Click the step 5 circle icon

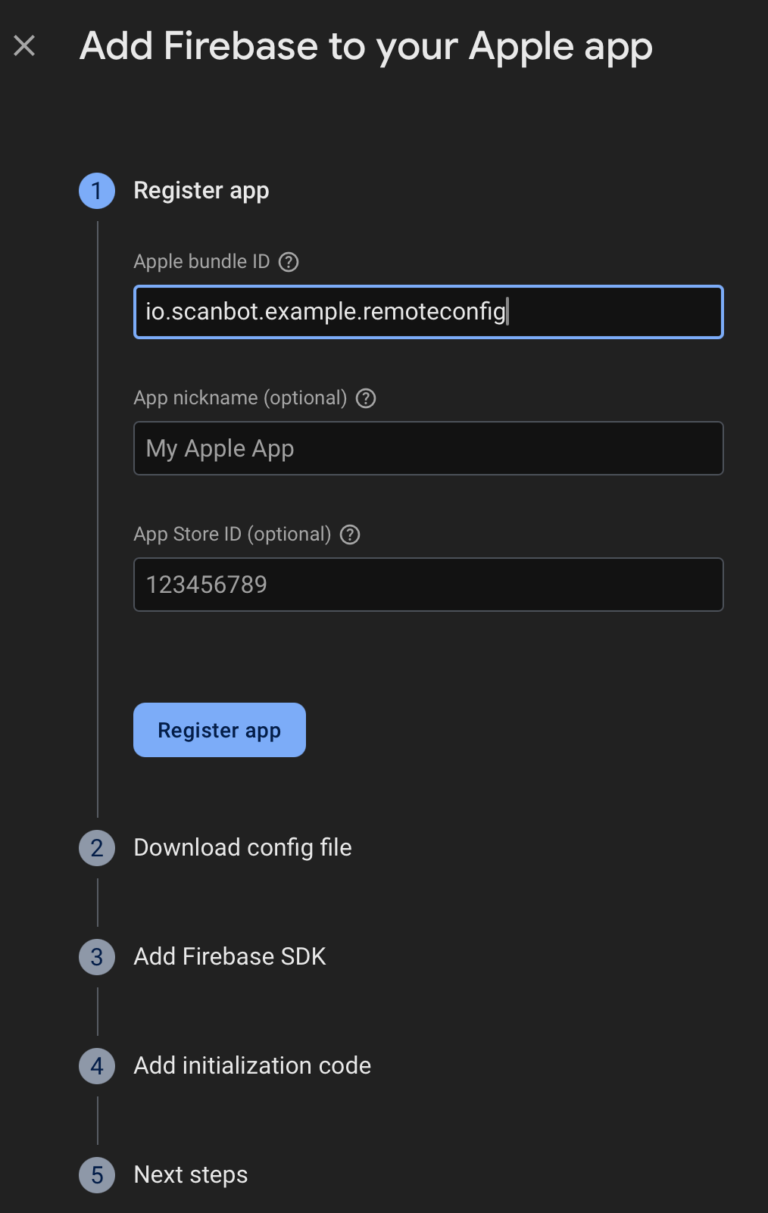[97, 1174]
